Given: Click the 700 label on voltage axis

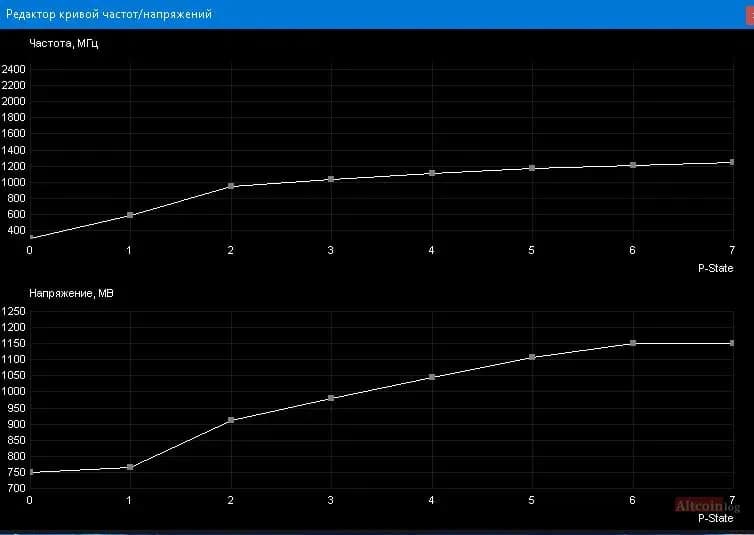Looking at the screenshot, I should click(x=16, y=488).
